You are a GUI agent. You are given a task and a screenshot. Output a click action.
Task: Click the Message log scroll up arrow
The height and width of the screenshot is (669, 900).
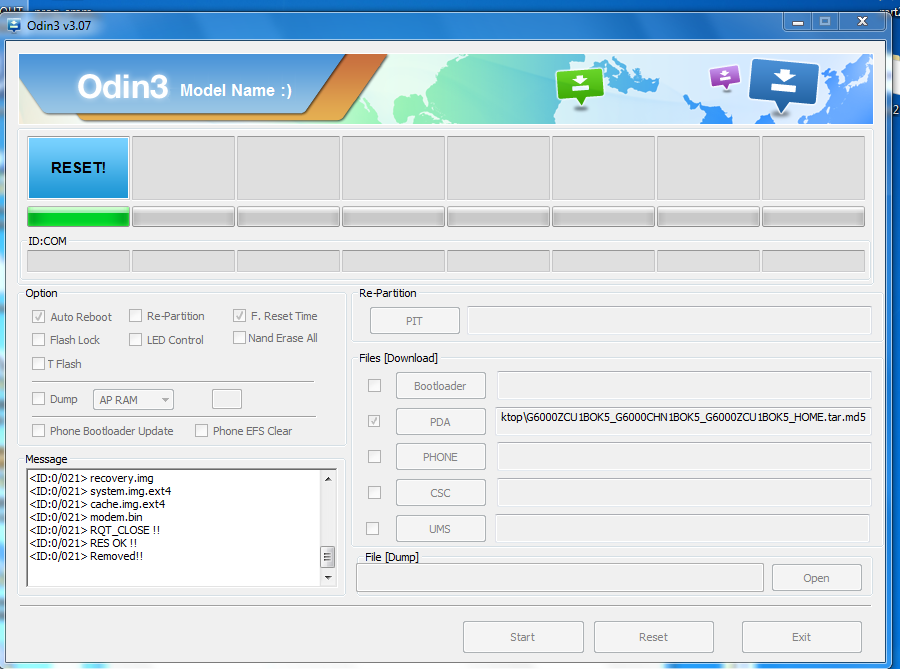click(328, 479)
